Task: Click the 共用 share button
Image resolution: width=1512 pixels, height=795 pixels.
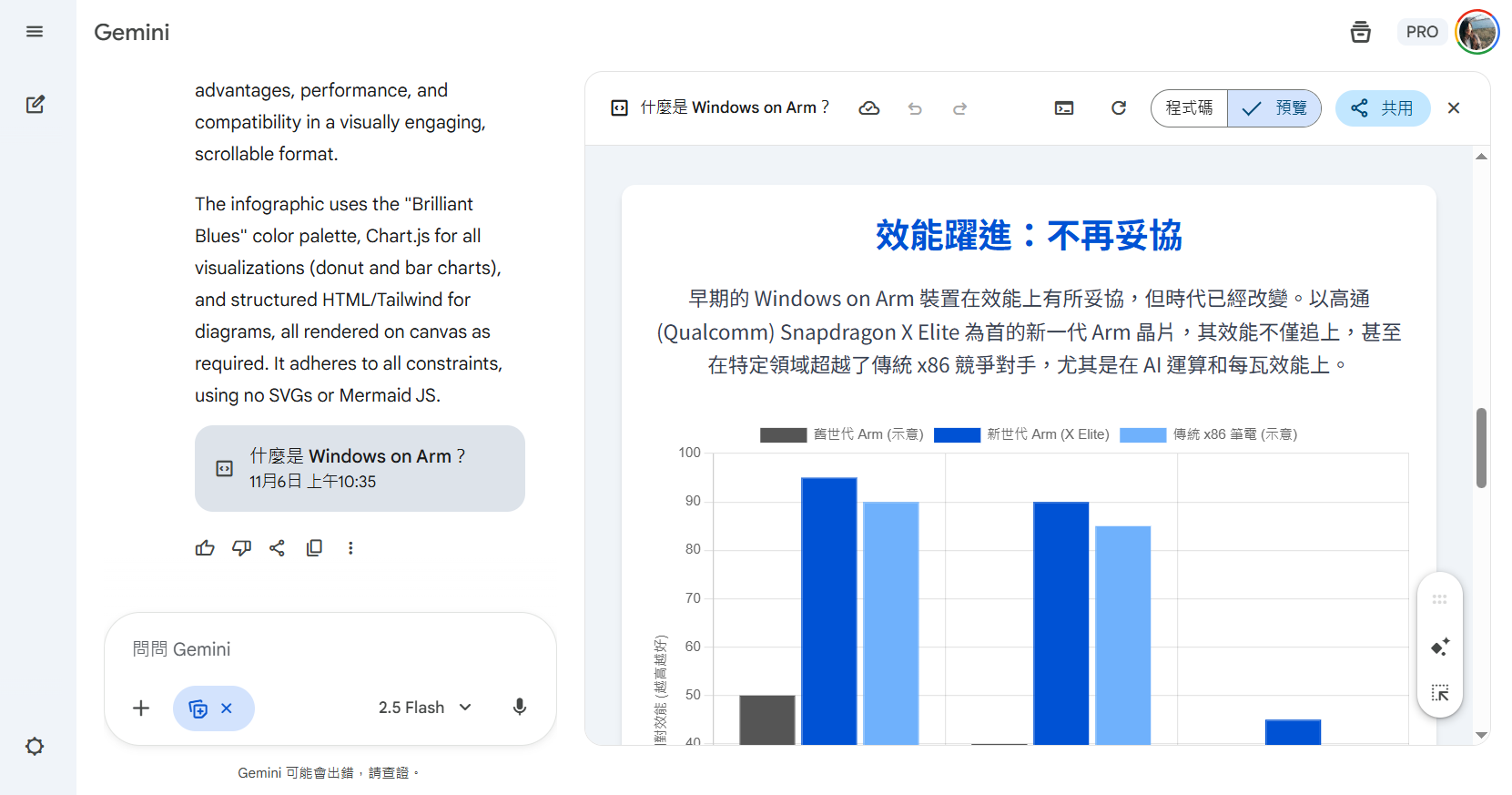Action: click(1383, 108)
